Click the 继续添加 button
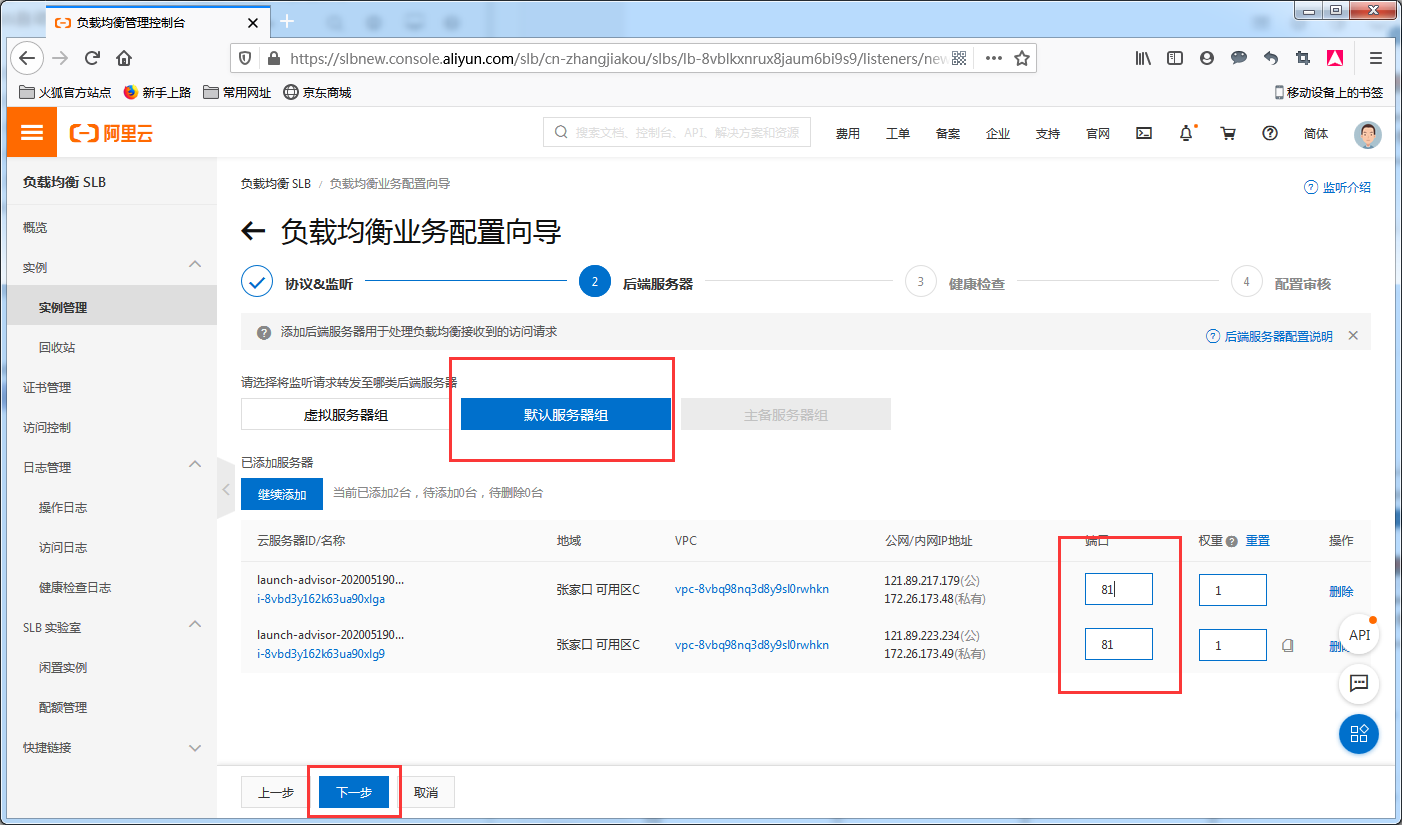Screen dimensions: 1402x825 click(282, 494)
